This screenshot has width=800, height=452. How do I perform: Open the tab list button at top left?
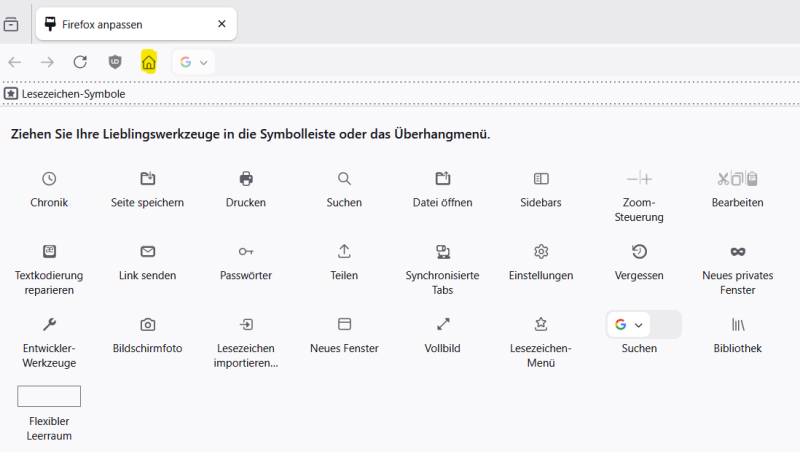11,24
